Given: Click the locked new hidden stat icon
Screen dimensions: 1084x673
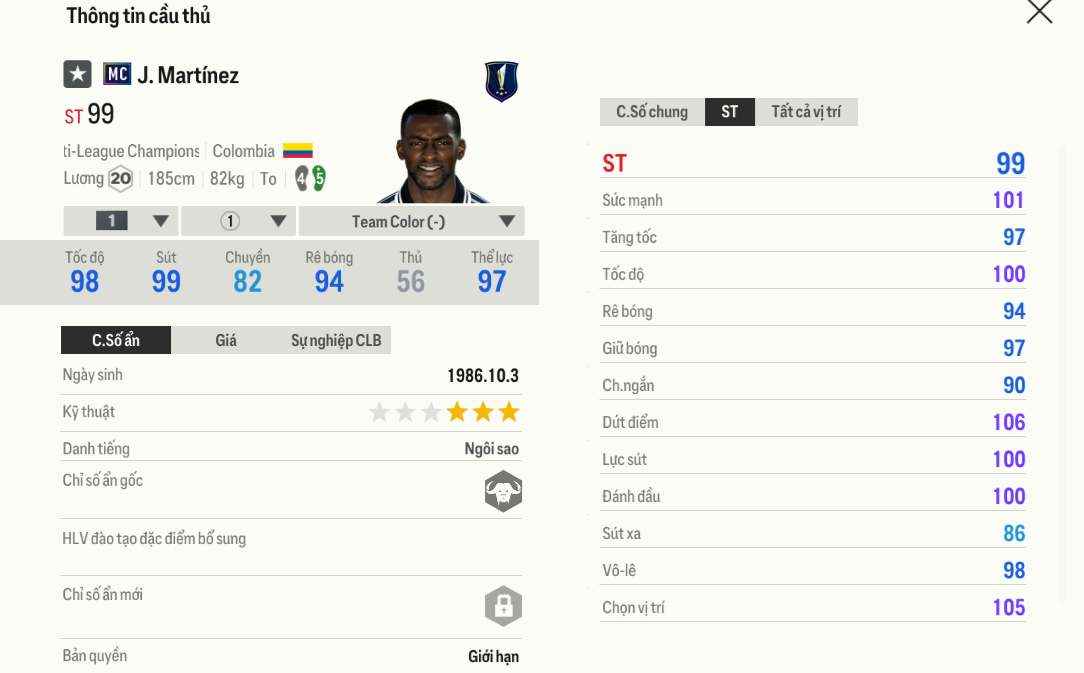Looking at the screenshot, I should [x=503, y=606].
